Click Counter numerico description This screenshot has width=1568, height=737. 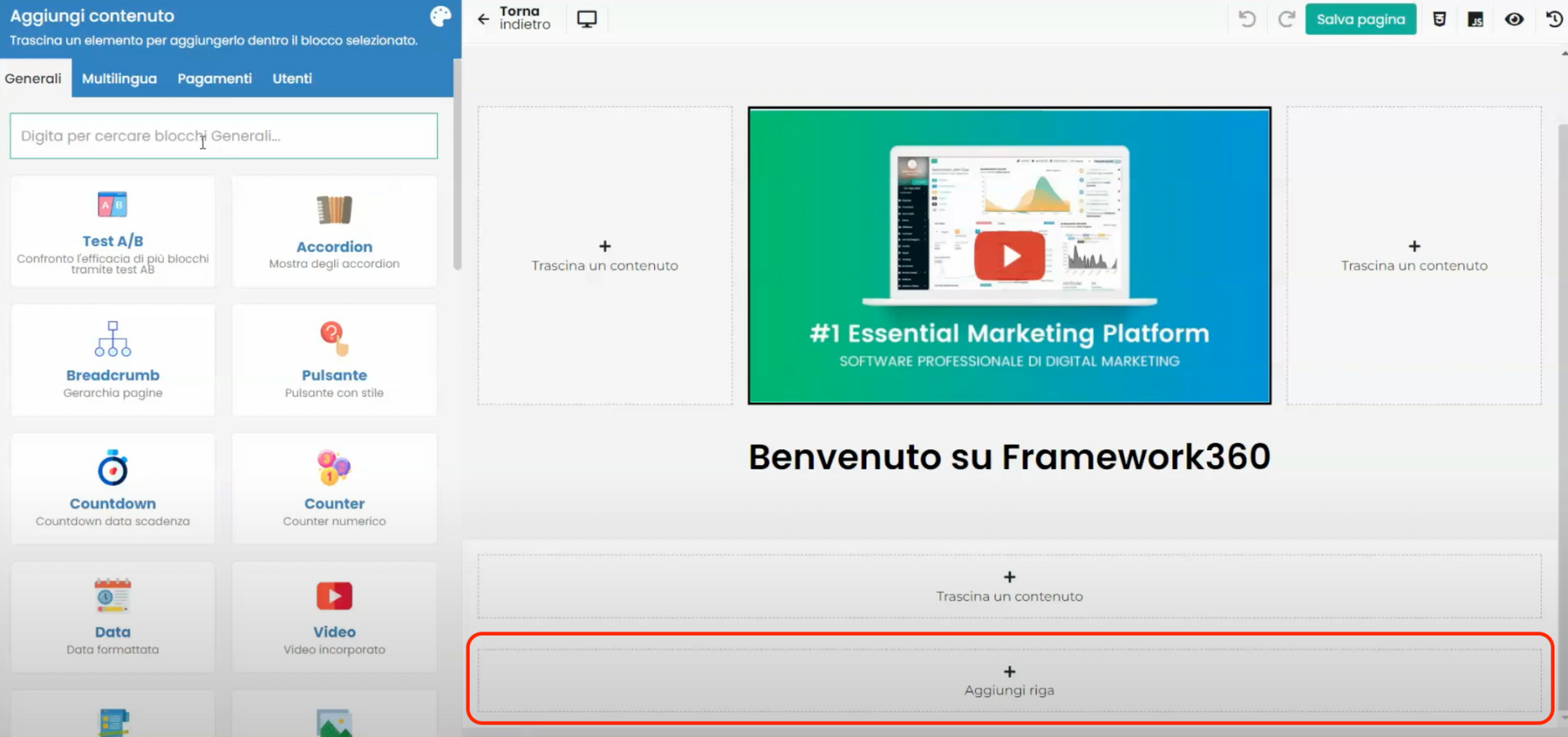pos(334,521)
